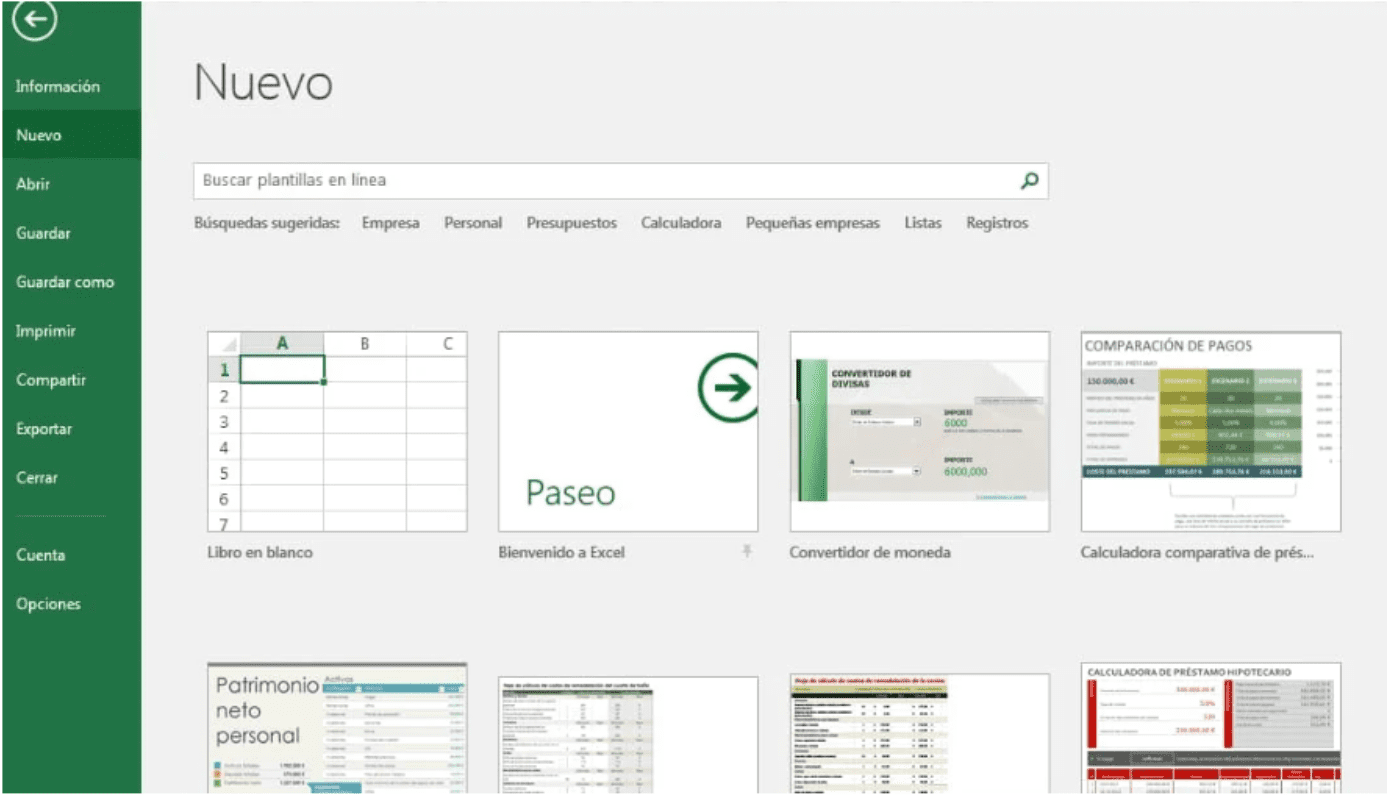Click the Empresa suggested search
The width and height of the screenshot is (1390, 796).
point(390,223)
